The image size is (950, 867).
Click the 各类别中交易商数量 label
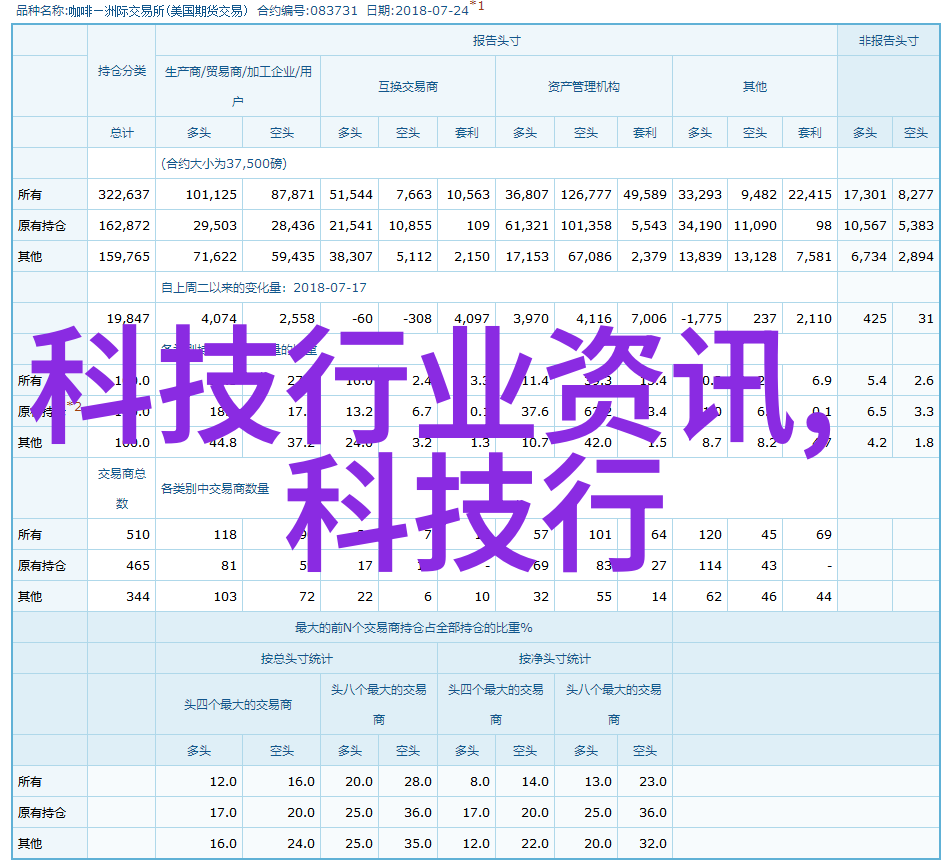coord(215,489)
